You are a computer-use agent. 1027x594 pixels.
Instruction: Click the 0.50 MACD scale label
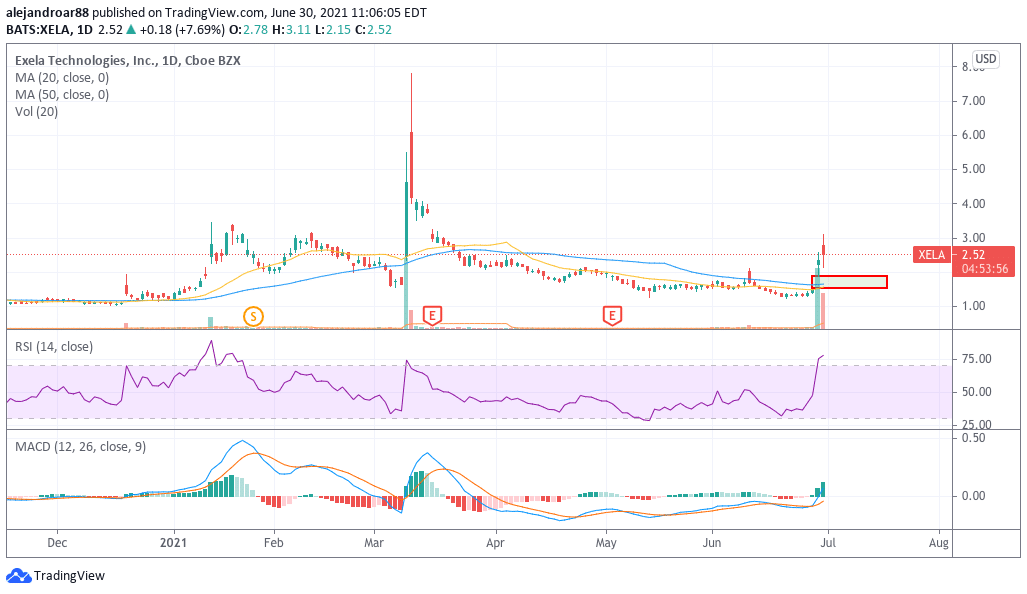973,437
